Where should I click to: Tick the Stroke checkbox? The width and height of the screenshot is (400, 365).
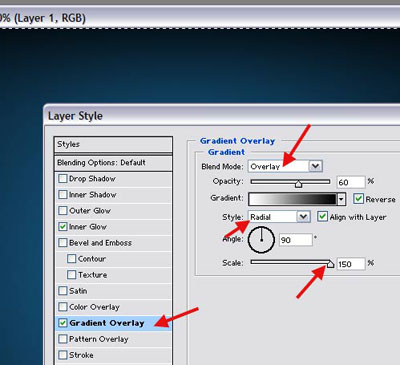tap(63, 355)
